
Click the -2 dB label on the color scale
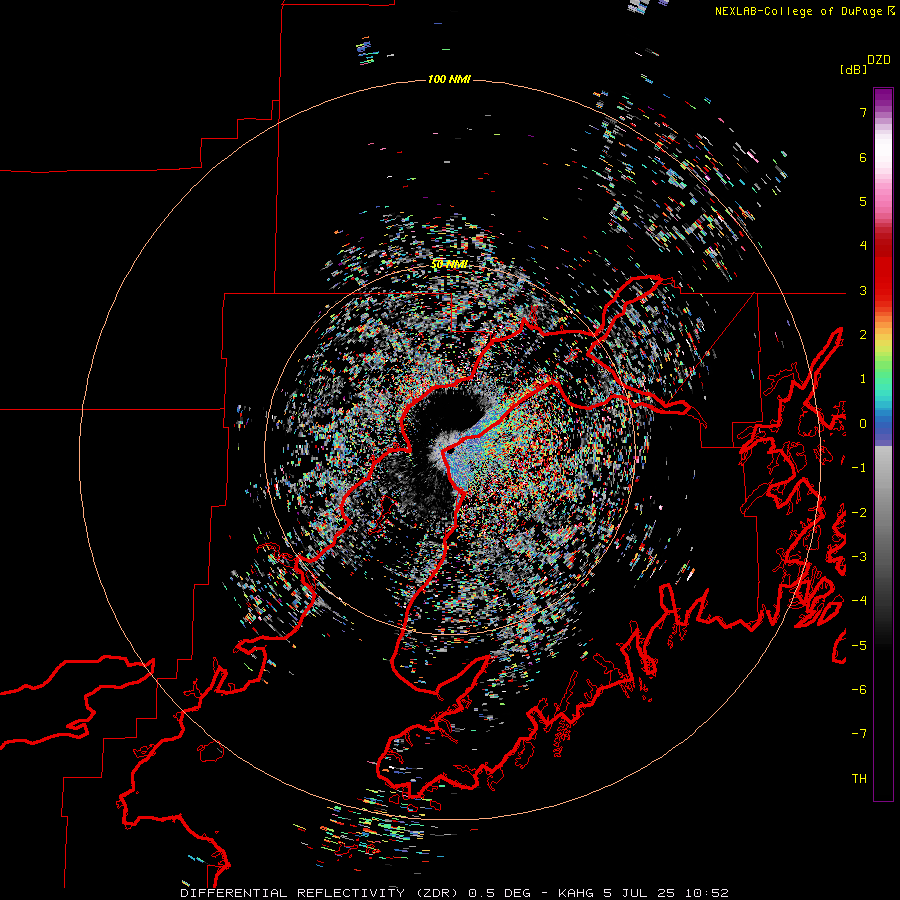[x=859, y=512]
